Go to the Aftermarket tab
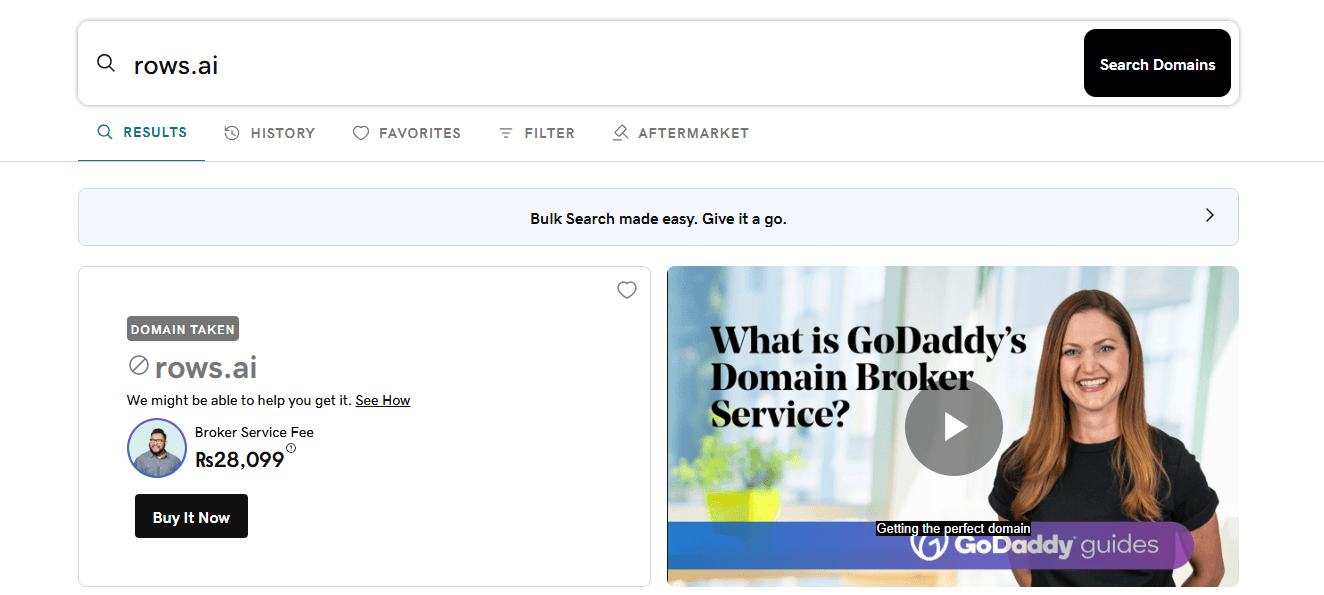 tap(680, 133)
